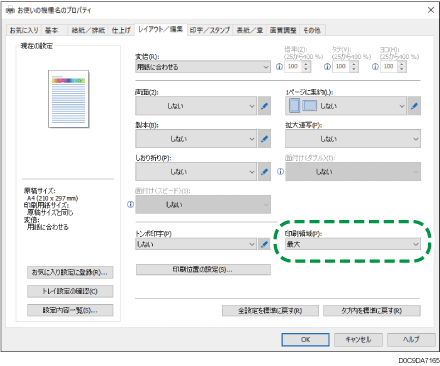
Task: Open the 両面 dropdown
Action: pos(196,106)
